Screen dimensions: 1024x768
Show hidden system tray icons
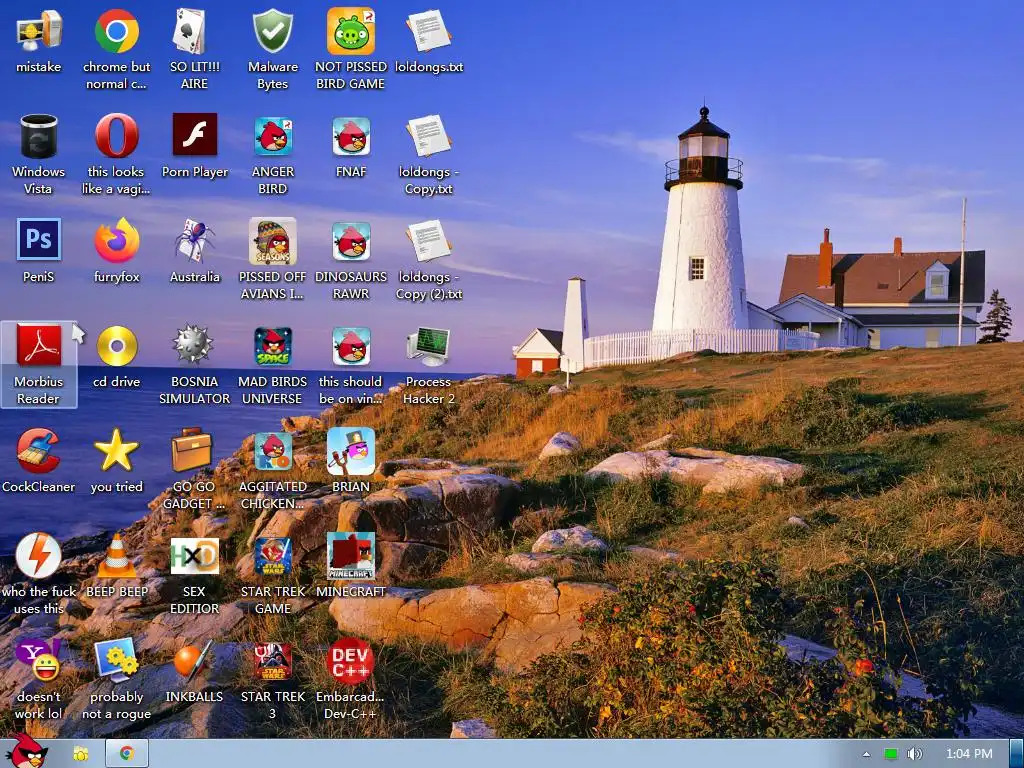(866, 754)
